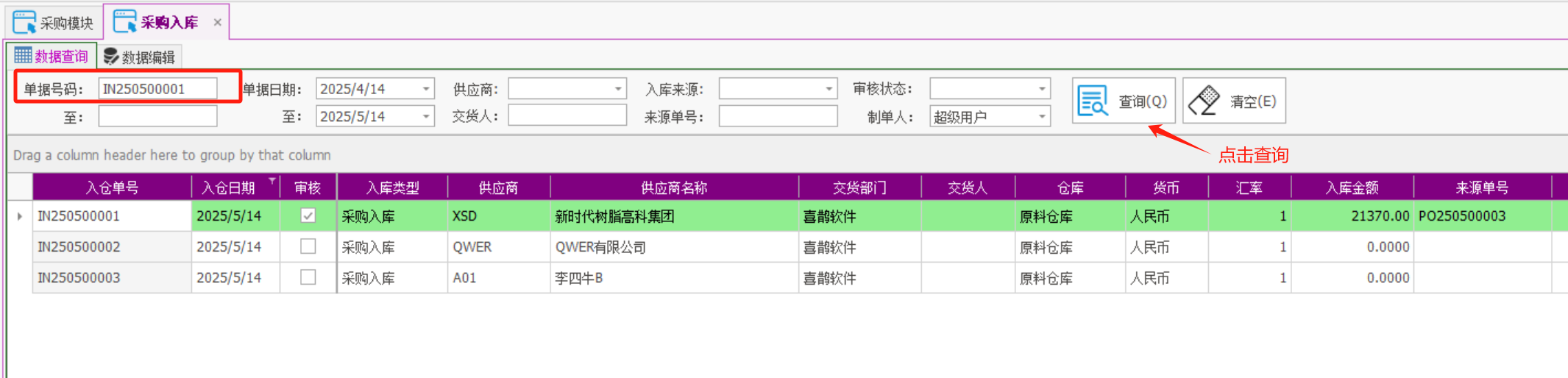This screenshot has width=1568, height=378.
Task: Click the 供应商名称 column header
Action: point(674,188)
